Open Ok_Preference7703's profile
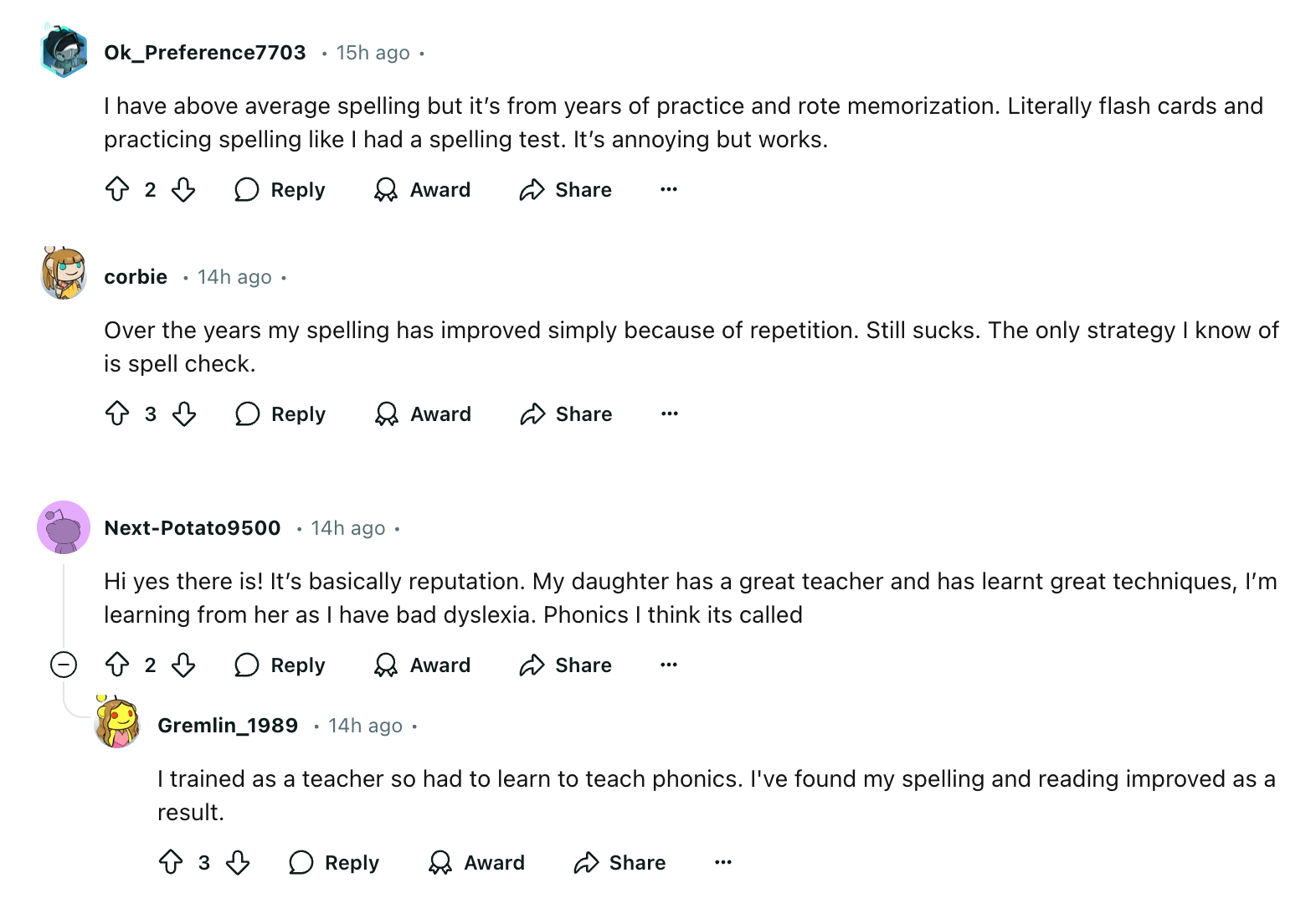The width and height of the screenshot is (1316, 914). tap(203, 52)
